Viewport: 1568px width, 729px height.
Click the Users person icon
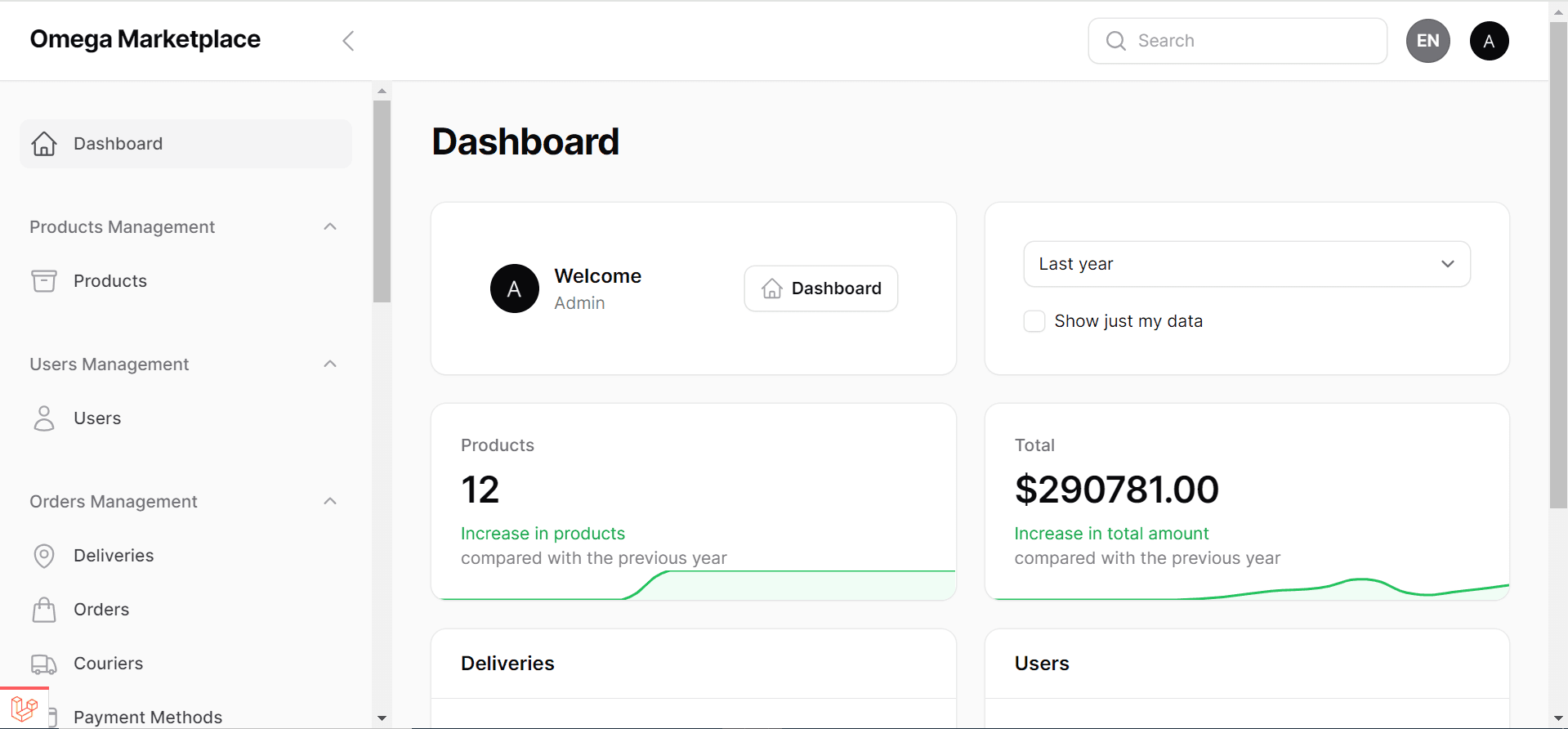(x=44, y=418)
